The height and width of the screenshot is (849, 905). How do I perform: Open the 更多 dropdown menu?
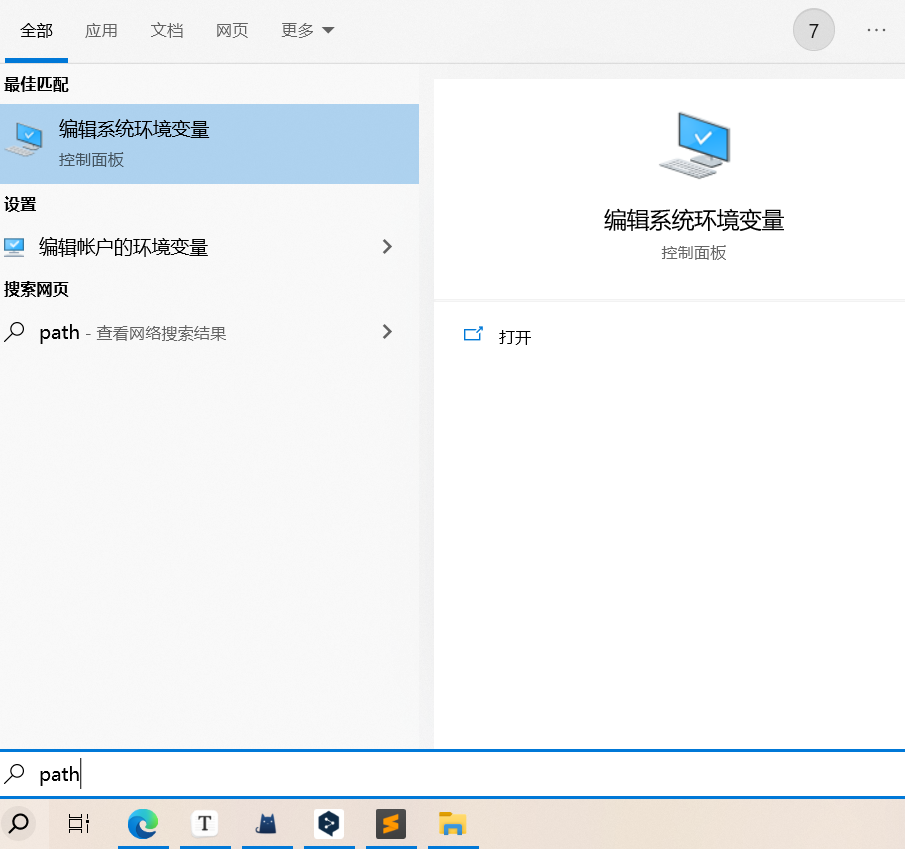coord(307,30)
